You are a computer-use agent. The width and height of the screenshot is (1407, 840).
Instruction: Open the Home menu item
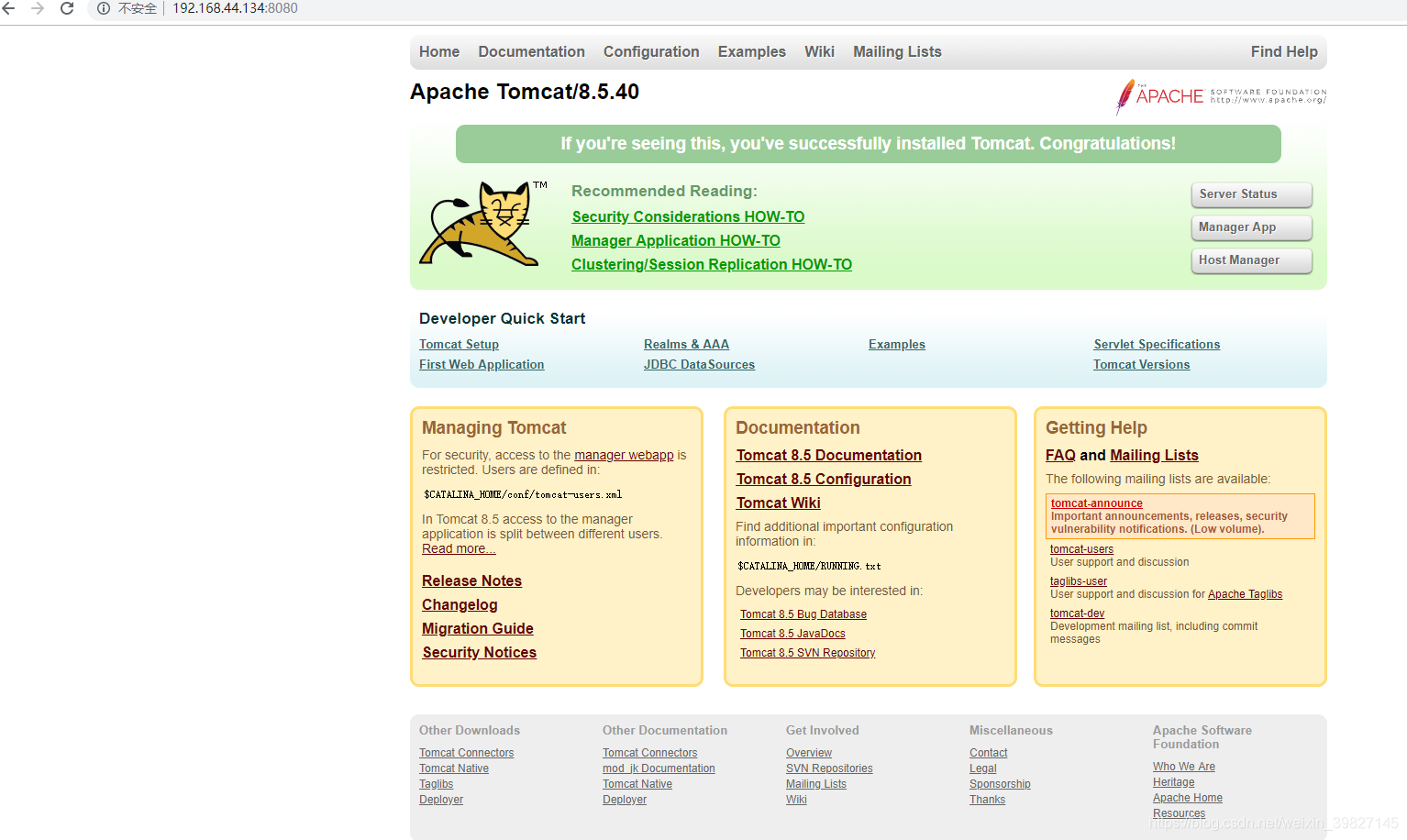(x=439, y=52)
